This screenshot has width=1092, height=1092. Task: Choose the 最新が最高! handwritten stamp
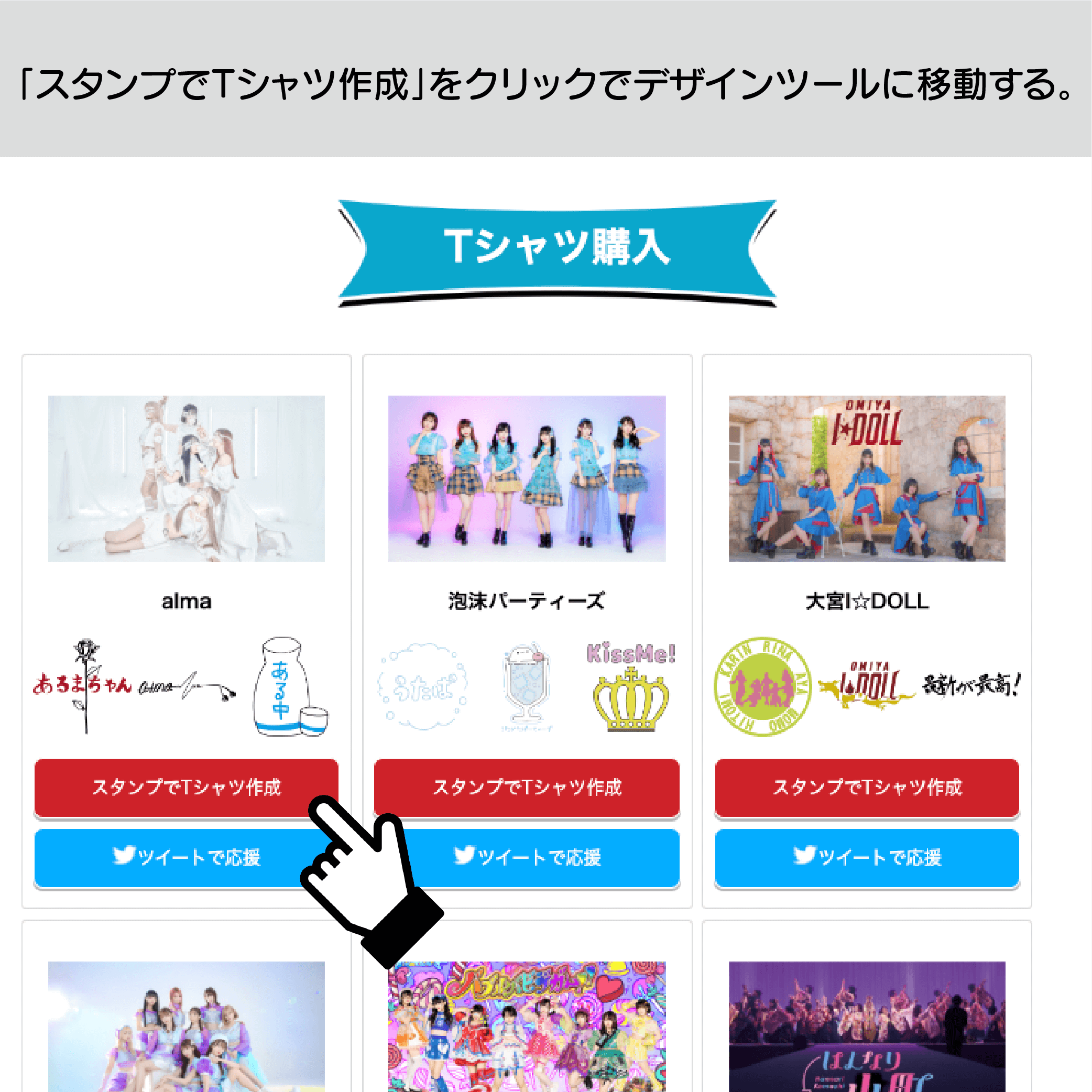point(971,686)
